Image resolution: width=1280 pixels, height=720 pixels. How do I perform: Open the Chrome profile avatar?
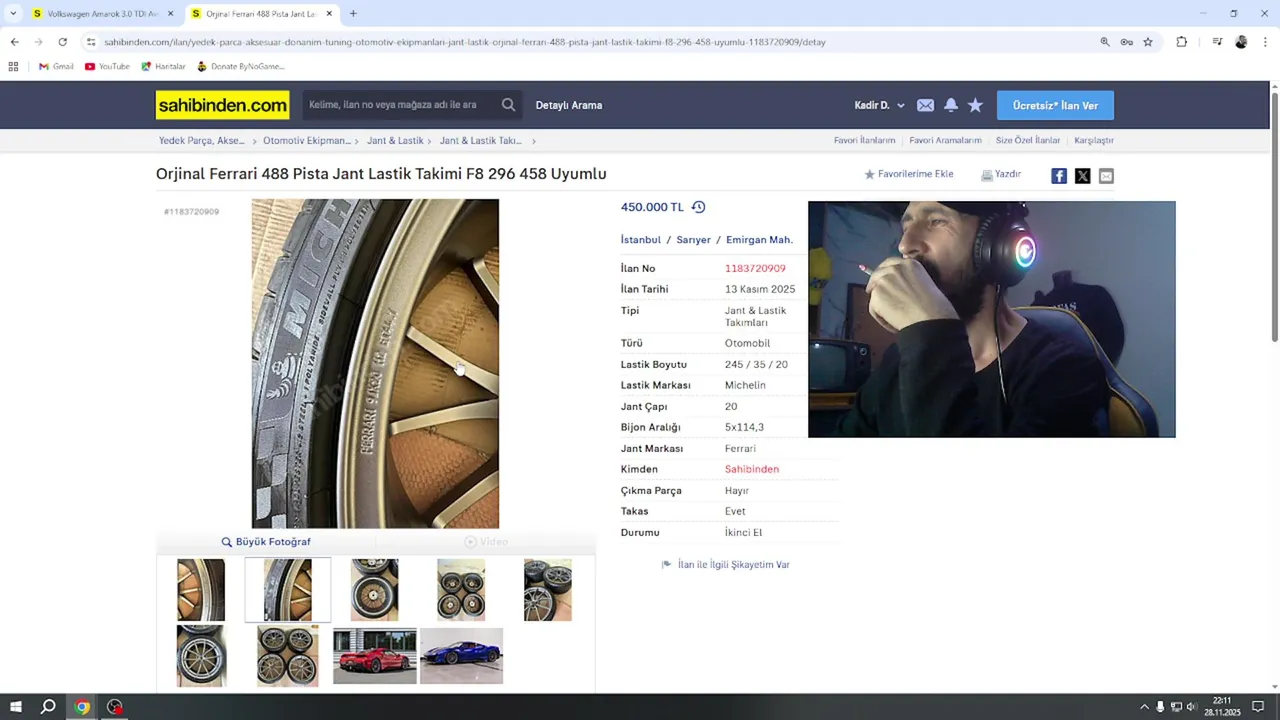pos(1241,42)
